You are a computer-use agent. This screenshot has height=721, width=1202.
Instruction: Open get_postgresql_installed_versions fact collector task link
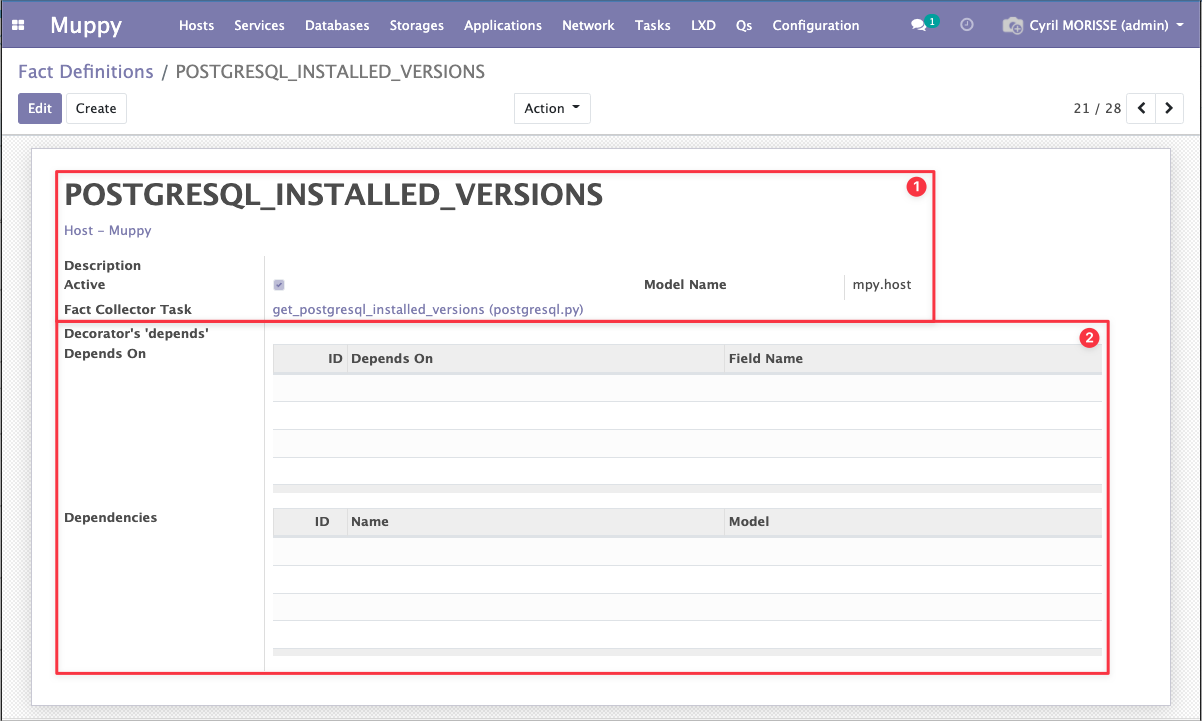428,310
